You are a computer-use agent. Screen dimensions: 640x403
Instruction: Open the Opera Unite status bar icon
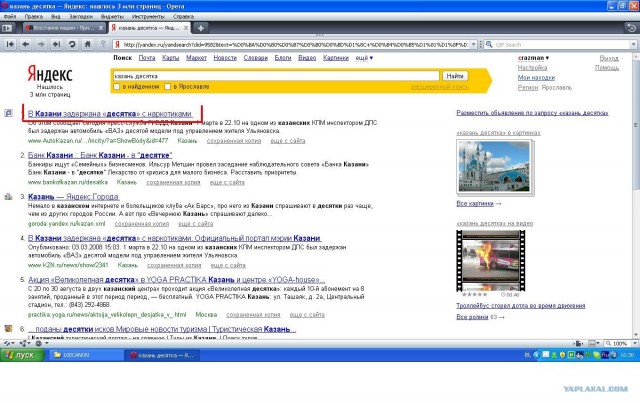pos(24,343)
